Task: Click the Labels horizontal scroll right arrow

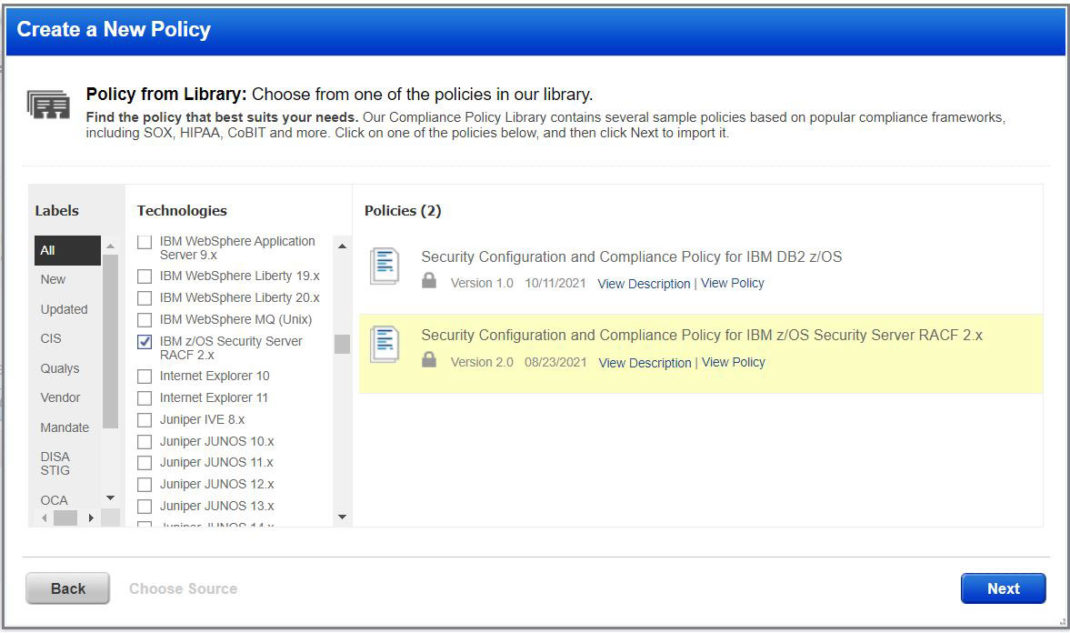Action: [x=91, y=518]
